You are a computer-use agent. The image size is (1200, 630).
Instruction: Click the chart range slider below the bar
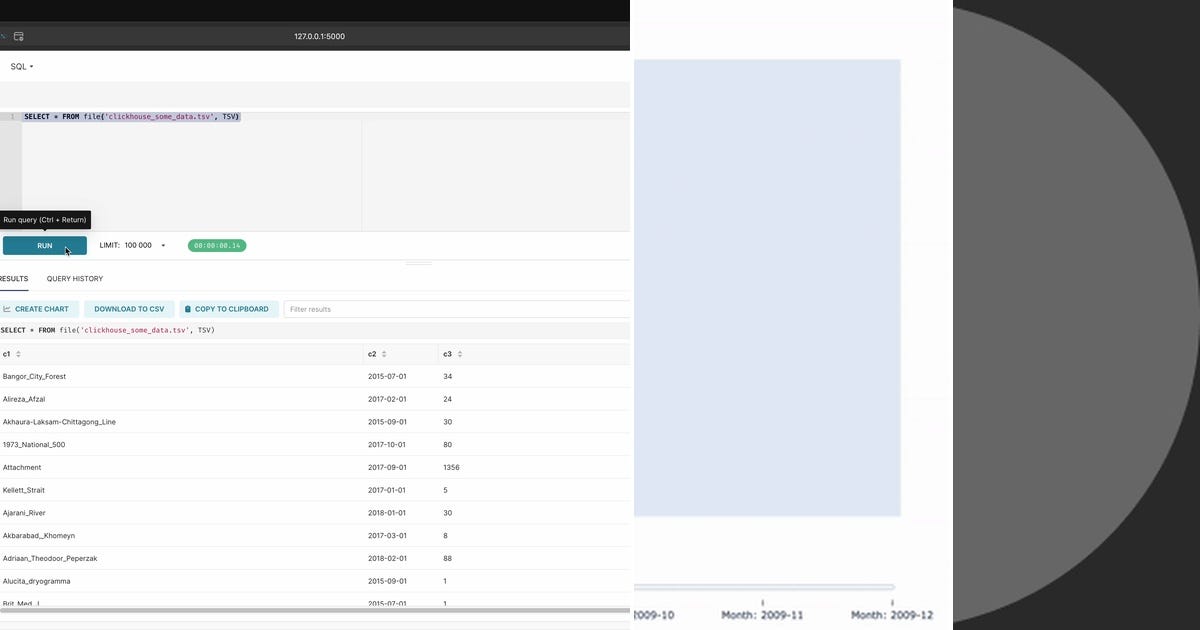pyautogui.click(x=764, y=587)
